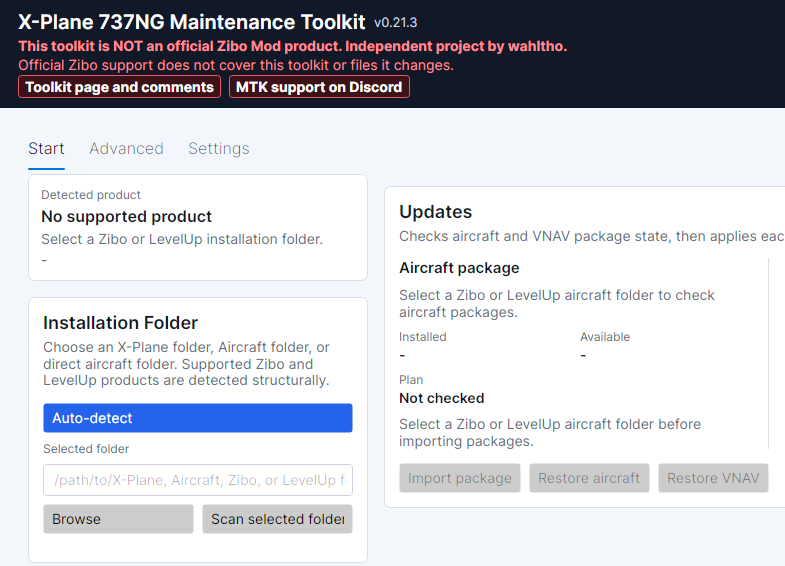Image resolution: width=785 pixels, height=566 pixels.
Task: Click the 'Not checked' plan status
Action: (442, 398)
